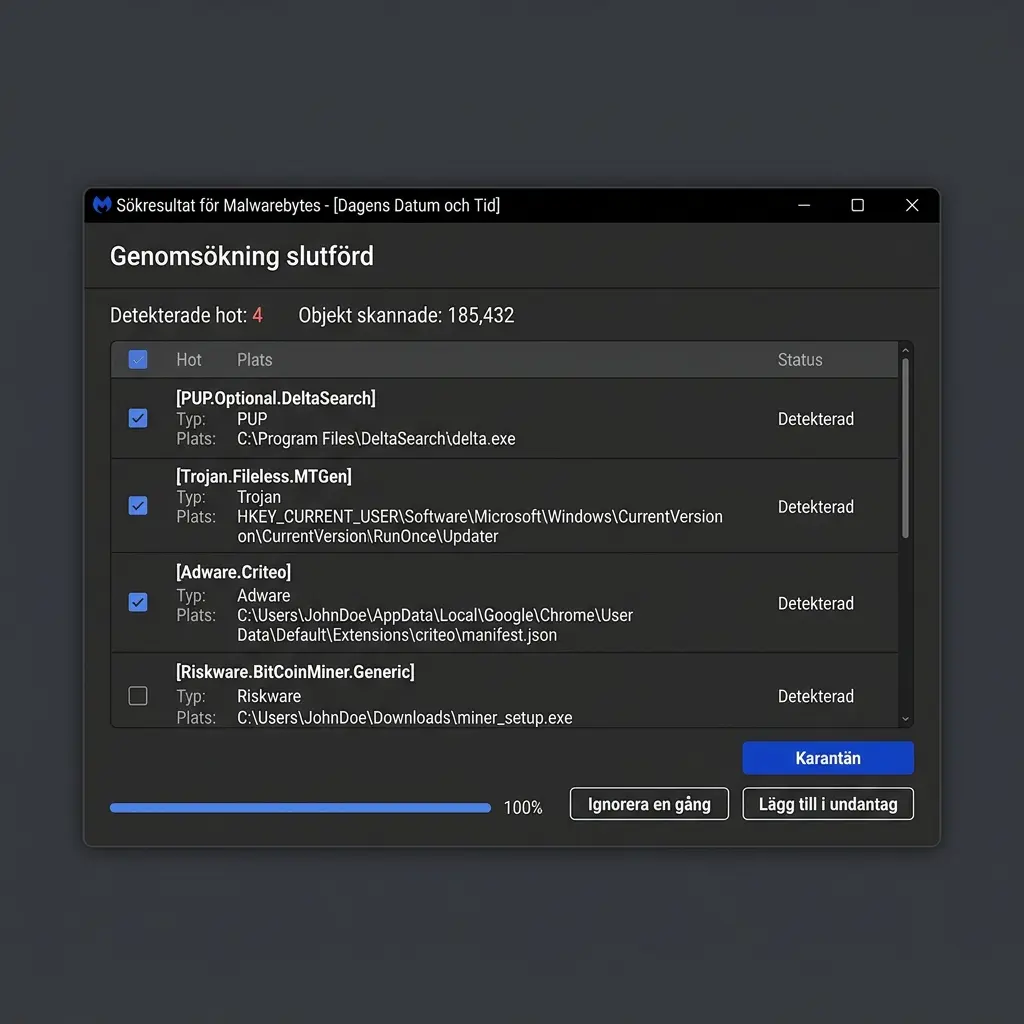Click Detekterad status of Adware.Criteo row

[816, 603]
